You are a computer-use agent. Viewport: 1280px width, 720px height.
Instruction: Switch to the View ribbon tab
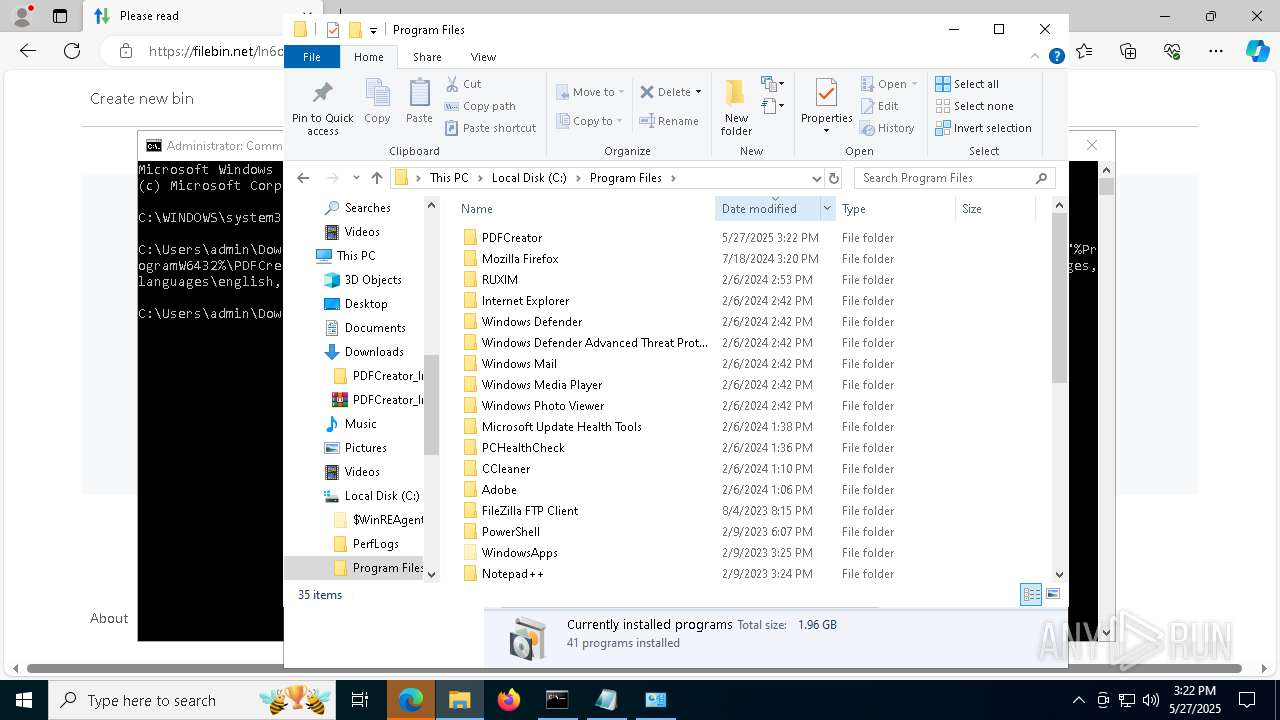coord(483,57)
